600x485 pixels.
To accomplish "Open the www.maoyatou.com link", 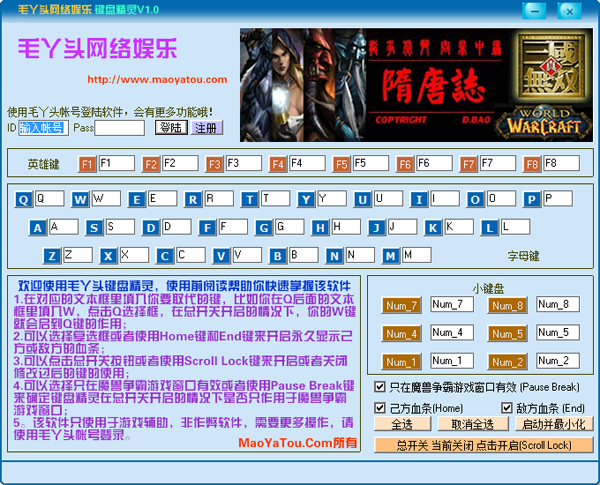I will coord(157,79).
